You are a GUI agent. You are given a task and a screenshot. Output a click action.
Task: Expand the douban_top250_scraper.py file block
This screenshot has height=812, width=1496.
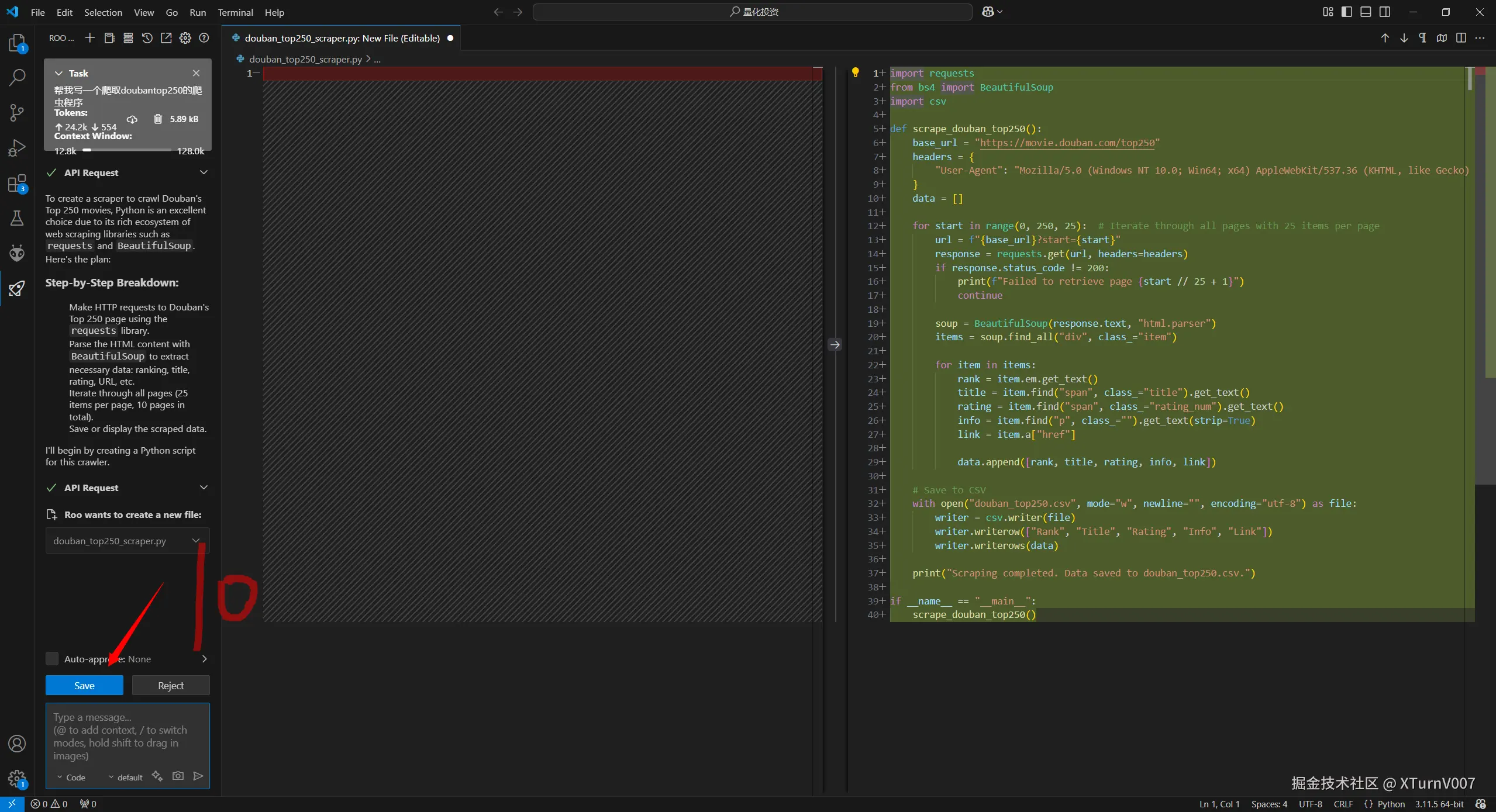point(196,541)
